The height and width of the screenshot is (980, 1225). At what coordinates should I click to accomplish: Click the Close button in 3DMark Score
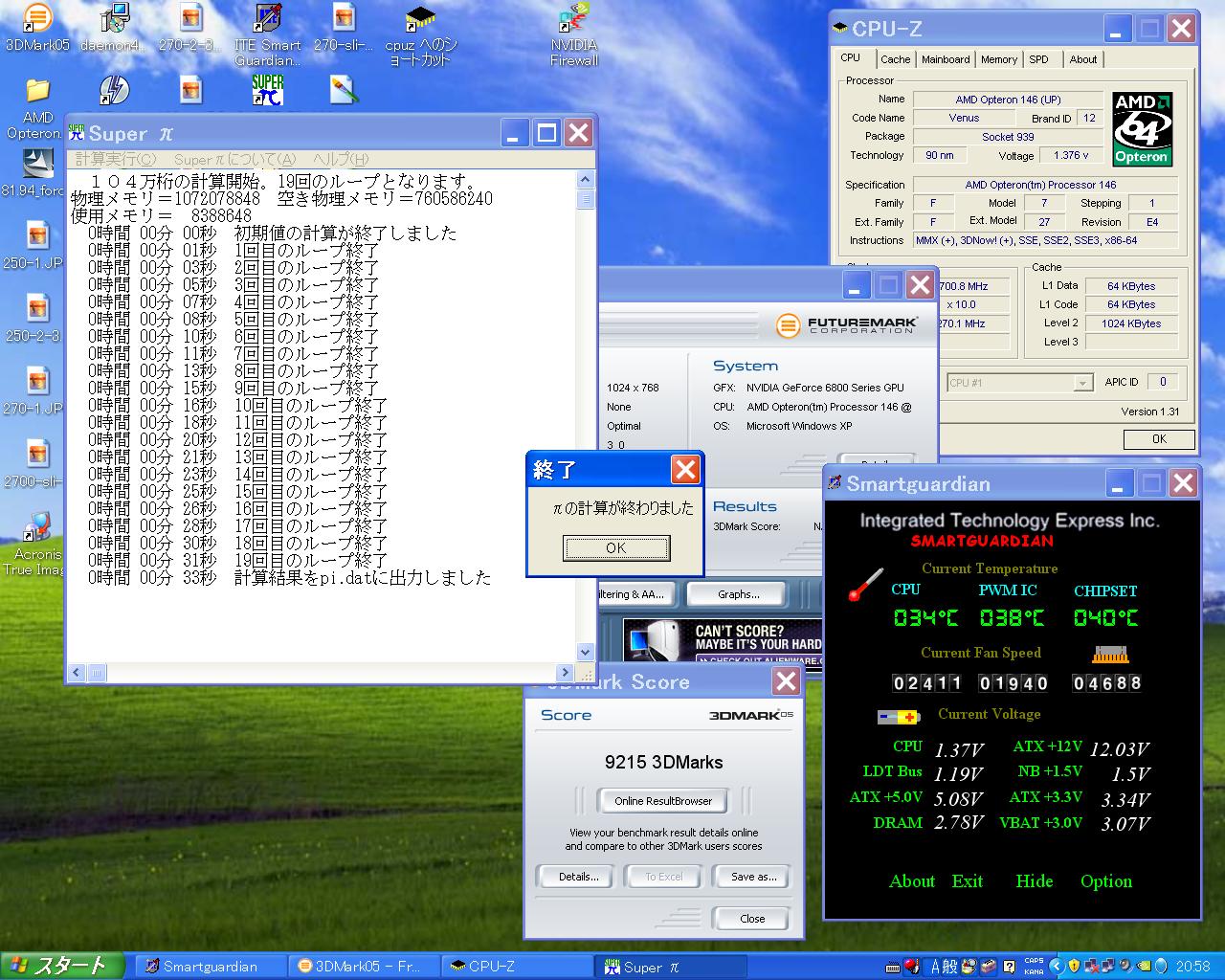[752, 919]
